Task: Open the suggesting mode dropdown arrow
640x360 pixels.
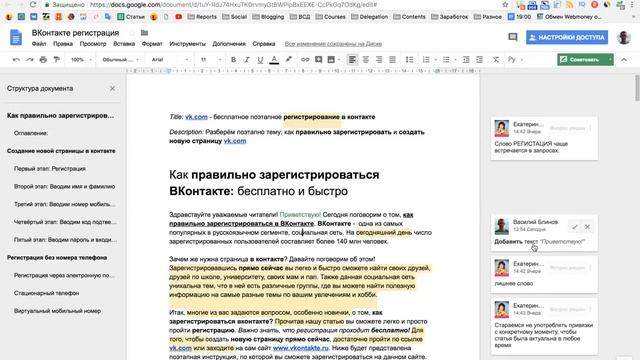Action: click(x=610, y=60)
